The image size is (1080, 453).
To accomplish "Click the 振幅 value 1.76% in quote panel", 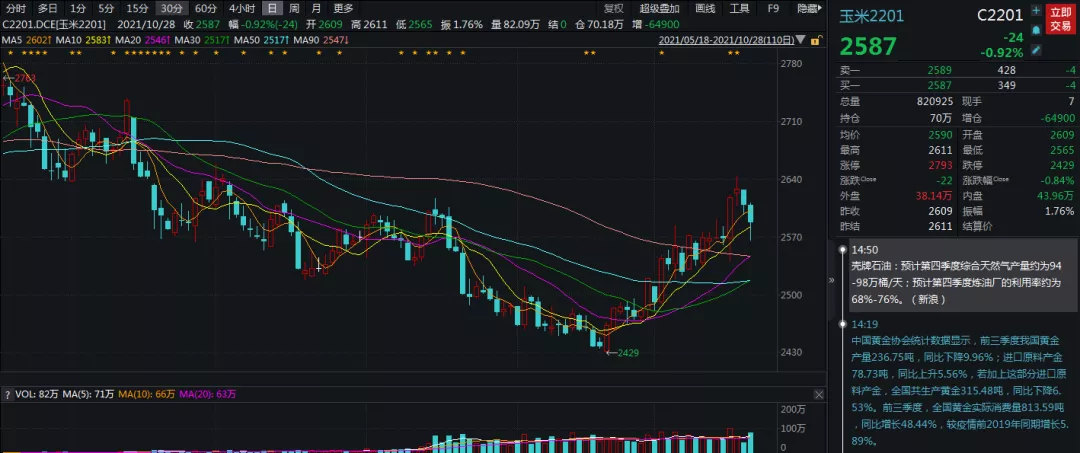I will point(1061,211).
